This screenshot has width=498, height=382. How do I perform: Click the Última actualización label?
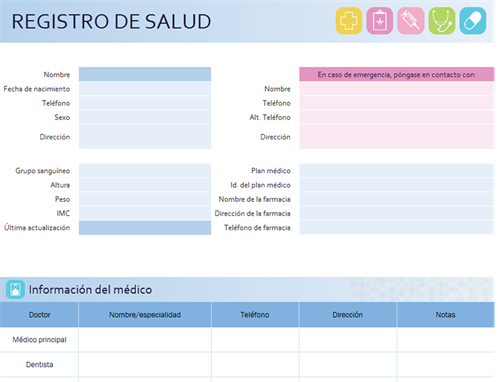click(37, 227)
